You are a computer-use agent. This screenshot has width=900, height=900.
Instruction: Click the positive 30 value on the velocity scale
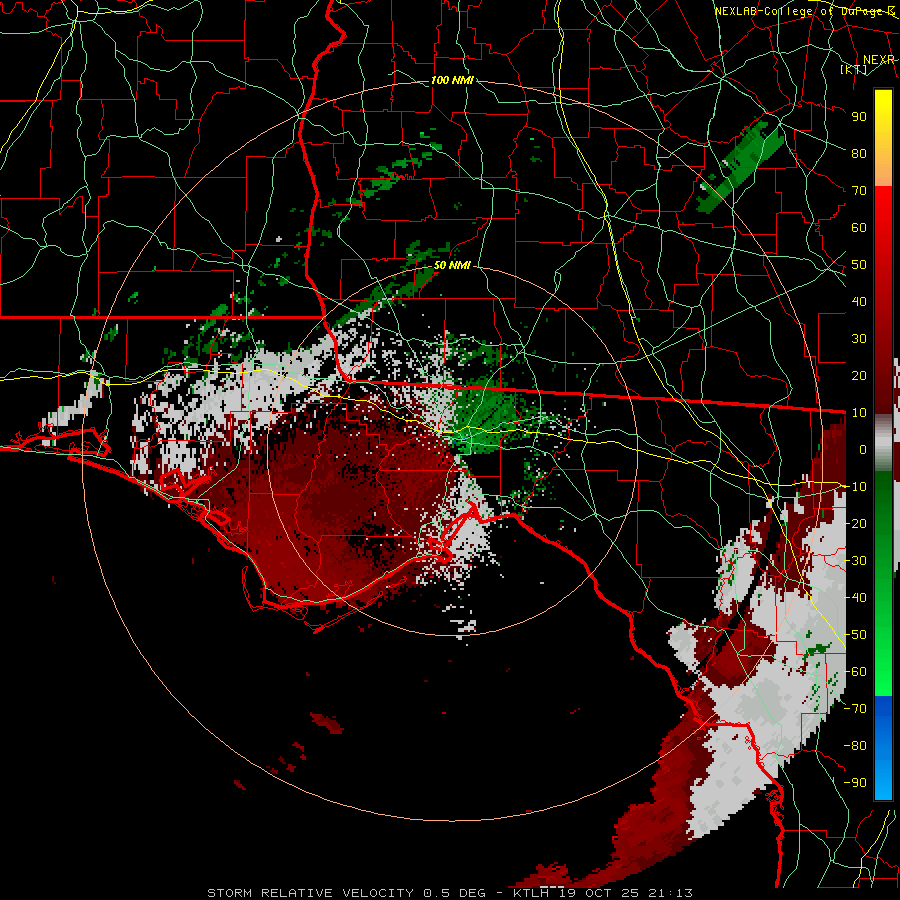(x=859, y=339)
